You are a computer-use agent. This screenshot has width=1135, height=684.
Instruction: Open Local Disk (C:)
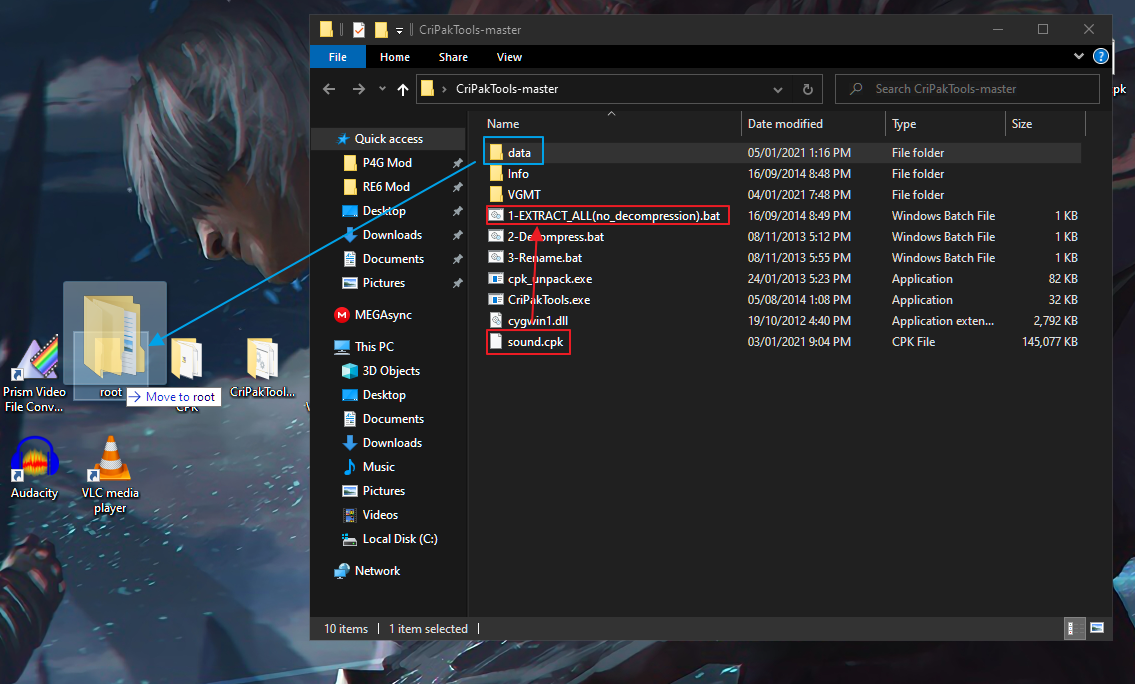[x=400, y=539]
